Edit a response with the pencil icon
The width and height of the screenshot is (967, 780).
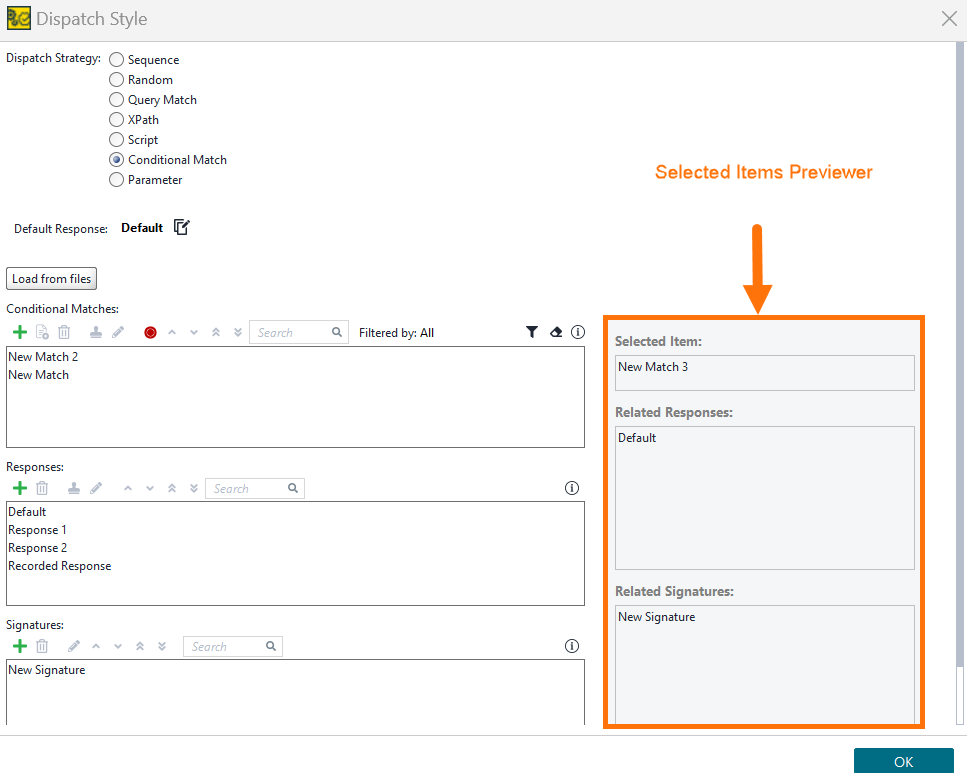[96, 488]
